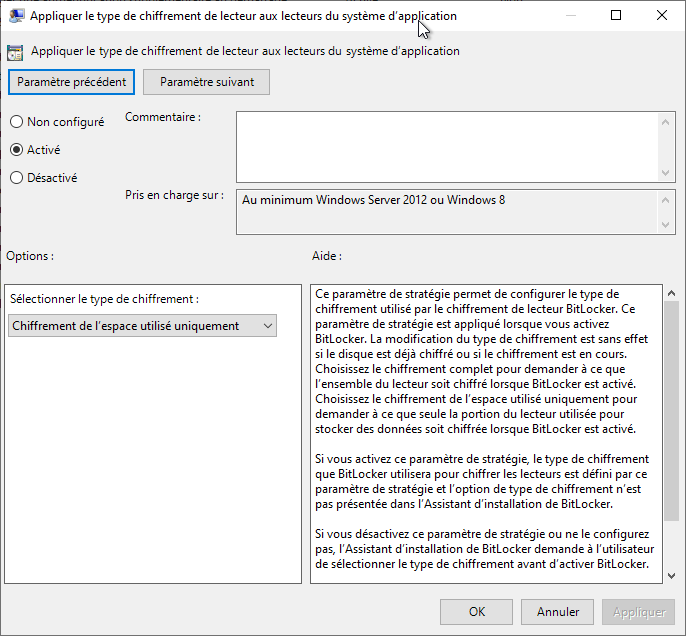This screenshot has width=686, height=636.
Task: Click the help paragraph starting 'Si vous désactivez ce paramètre'
Action: [x=484, y=549]
